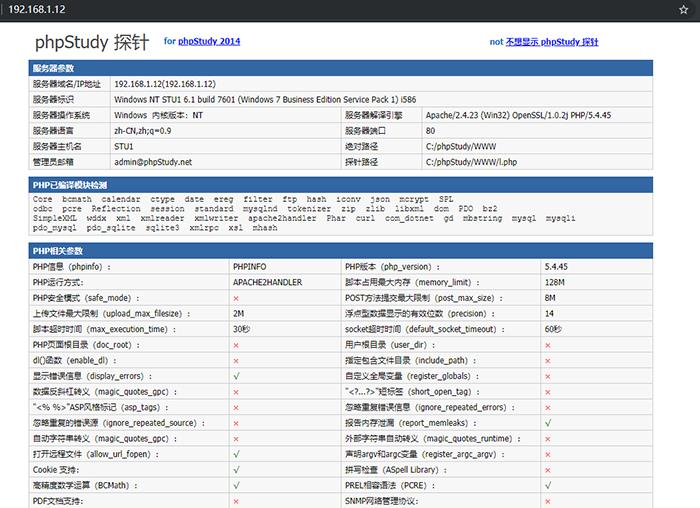700x508 pixels.
Task: Click the PHP运行方式 label
Action: [x=58, y=282]
